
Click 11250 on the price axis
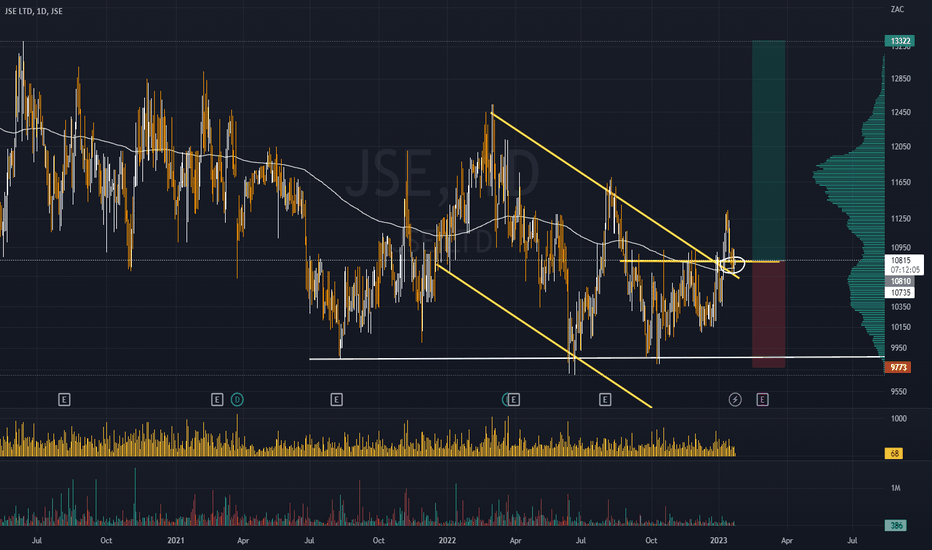point(900,219)
